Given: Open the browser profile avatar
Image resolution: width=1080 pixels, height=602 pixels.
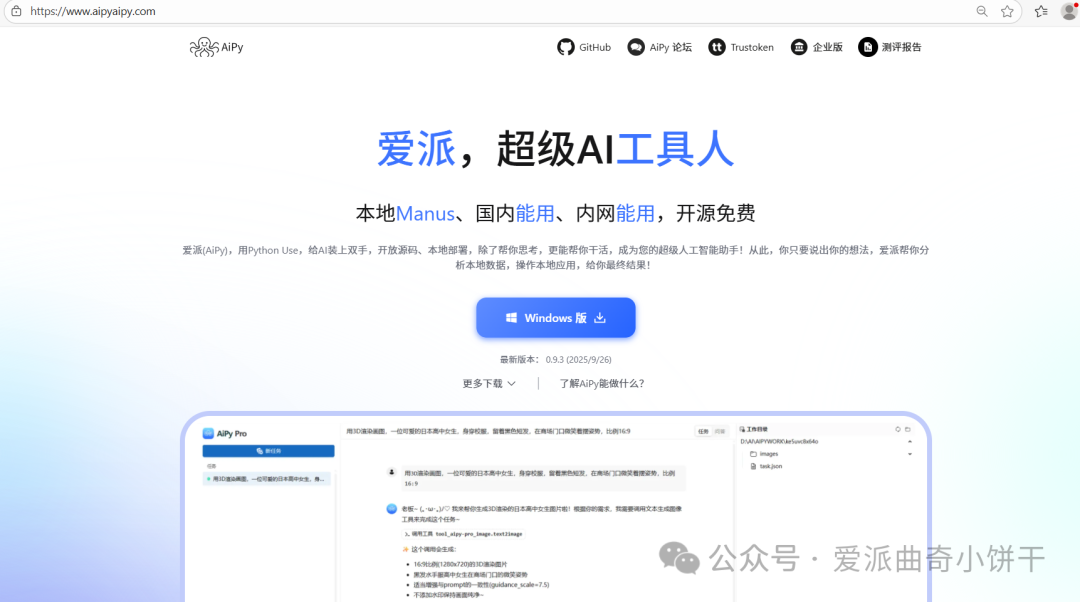Looking at the screenshot, I should [1070, 11].
